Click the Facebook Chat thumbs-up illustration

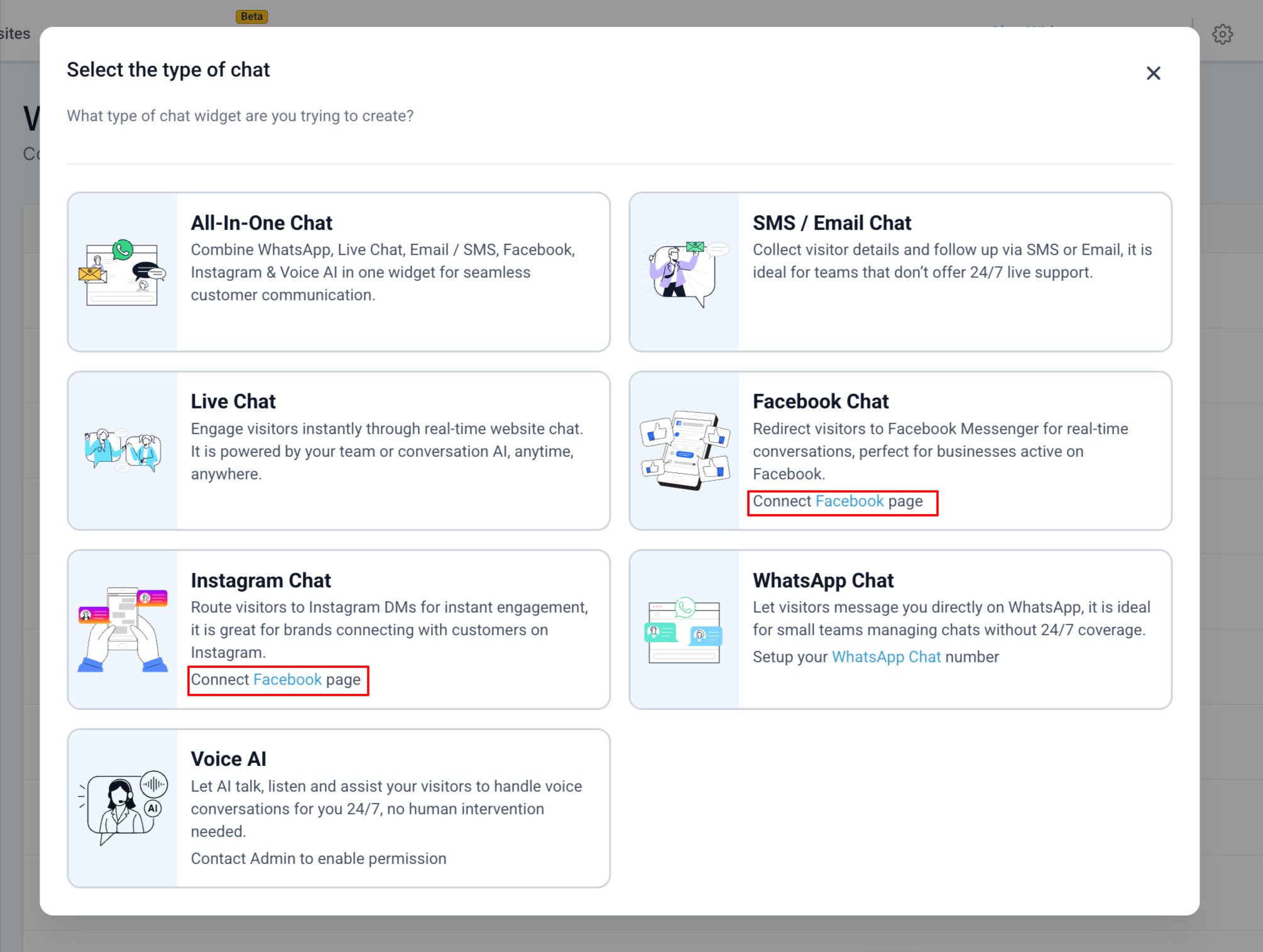pos(684,451)
